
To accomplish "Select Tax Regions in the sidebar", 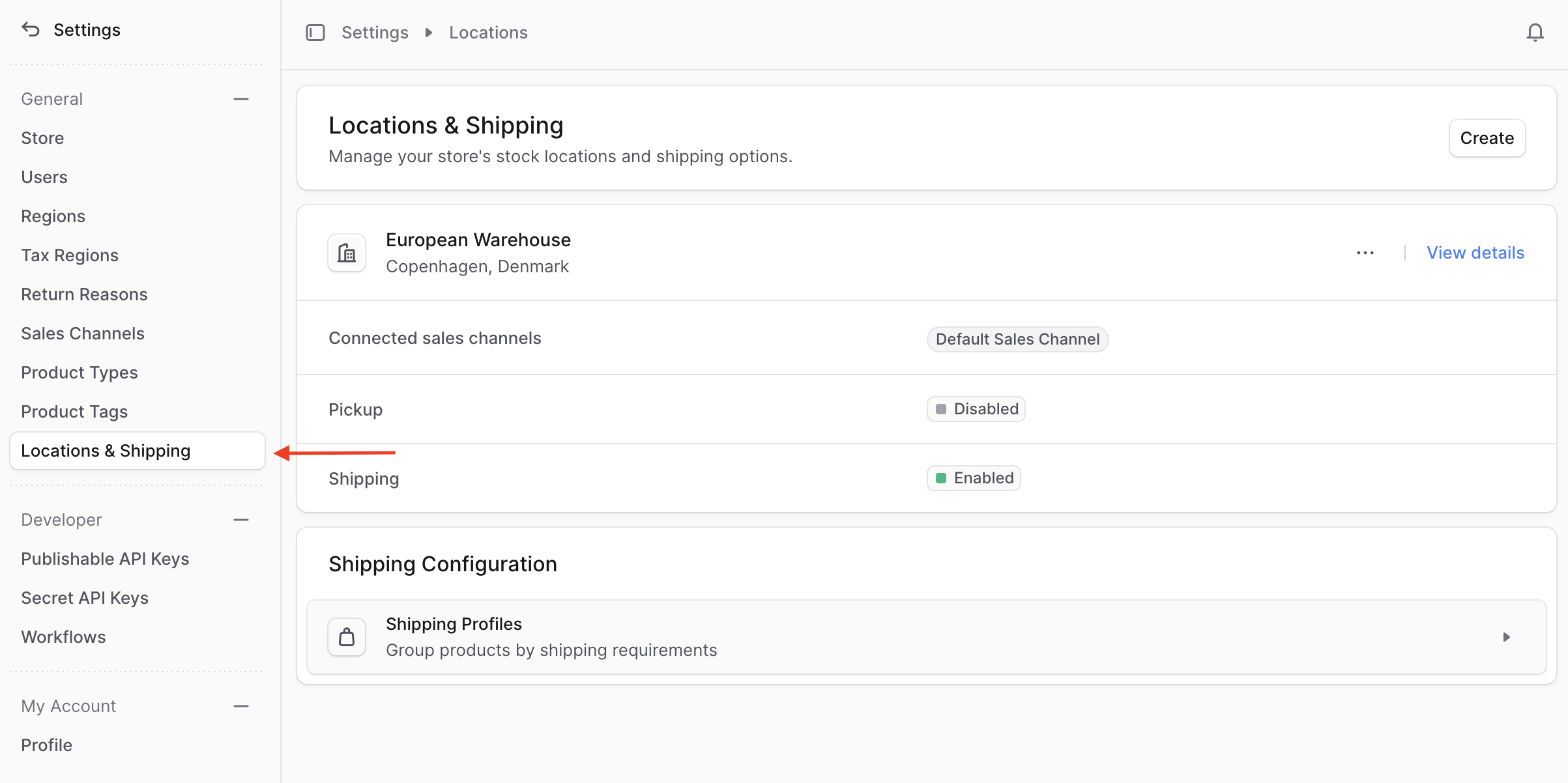I will tap(70, 255).
